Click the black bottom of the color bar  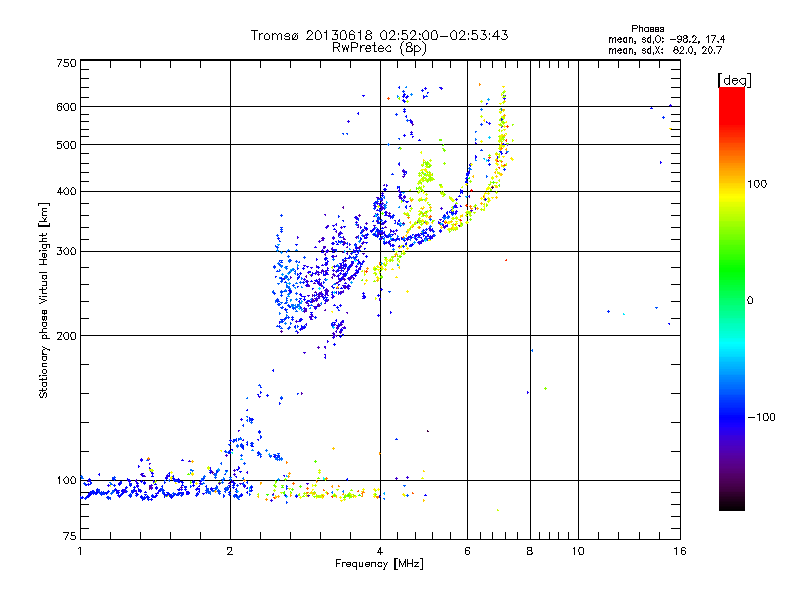732,504
